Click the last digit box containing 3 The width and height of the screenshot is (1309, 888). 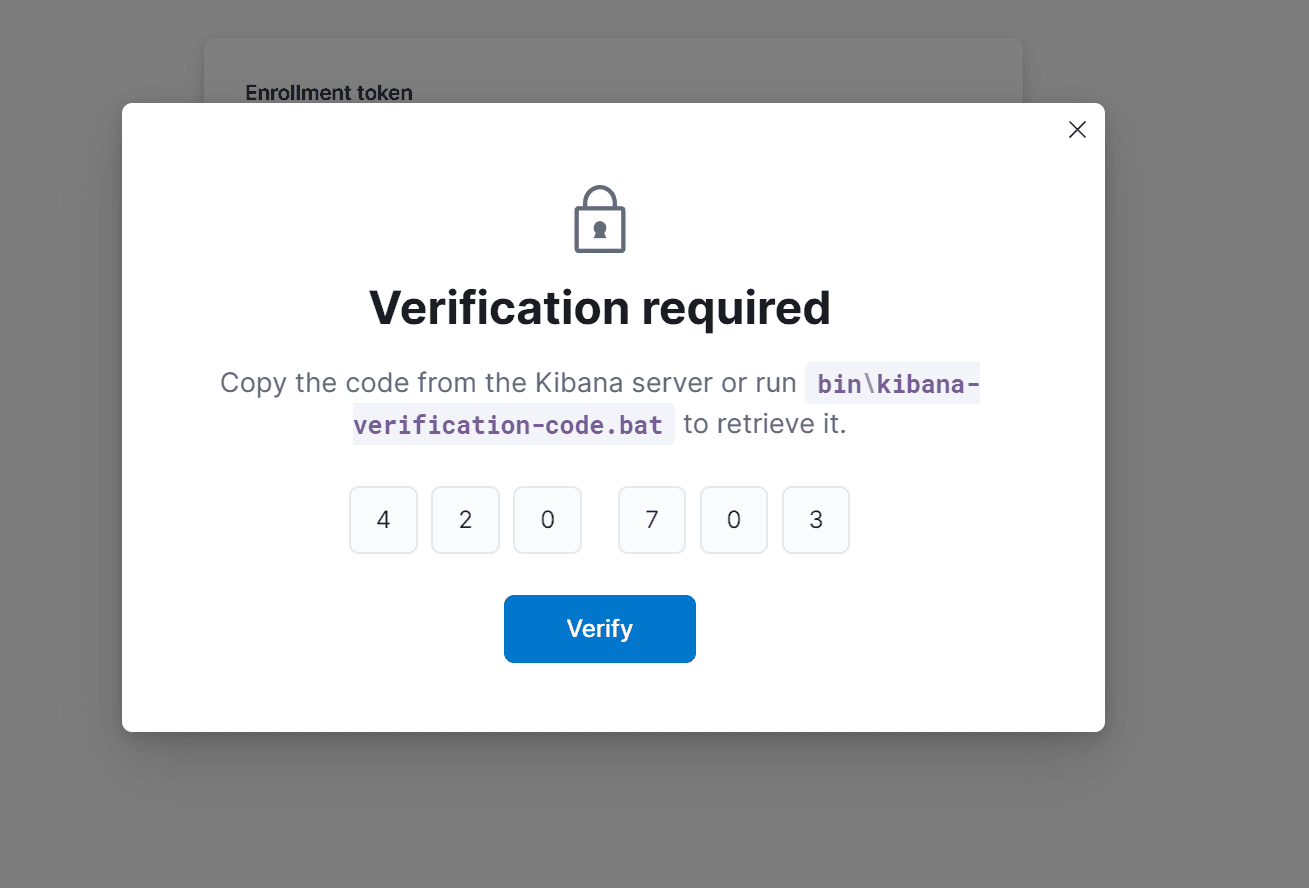pyautogui.click(x=816, y=520)
